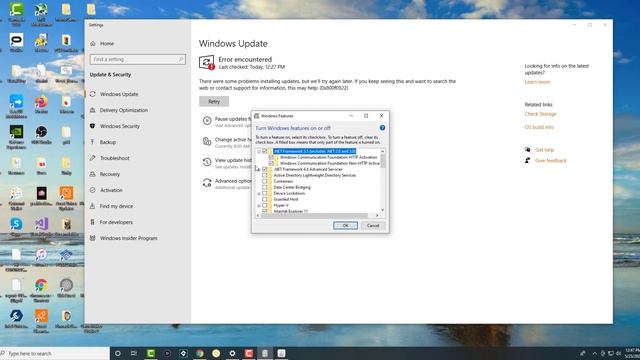This screenshot has height=360, width=640.
Task: Open the Check Storage link
Action: [x=540, y=114]
